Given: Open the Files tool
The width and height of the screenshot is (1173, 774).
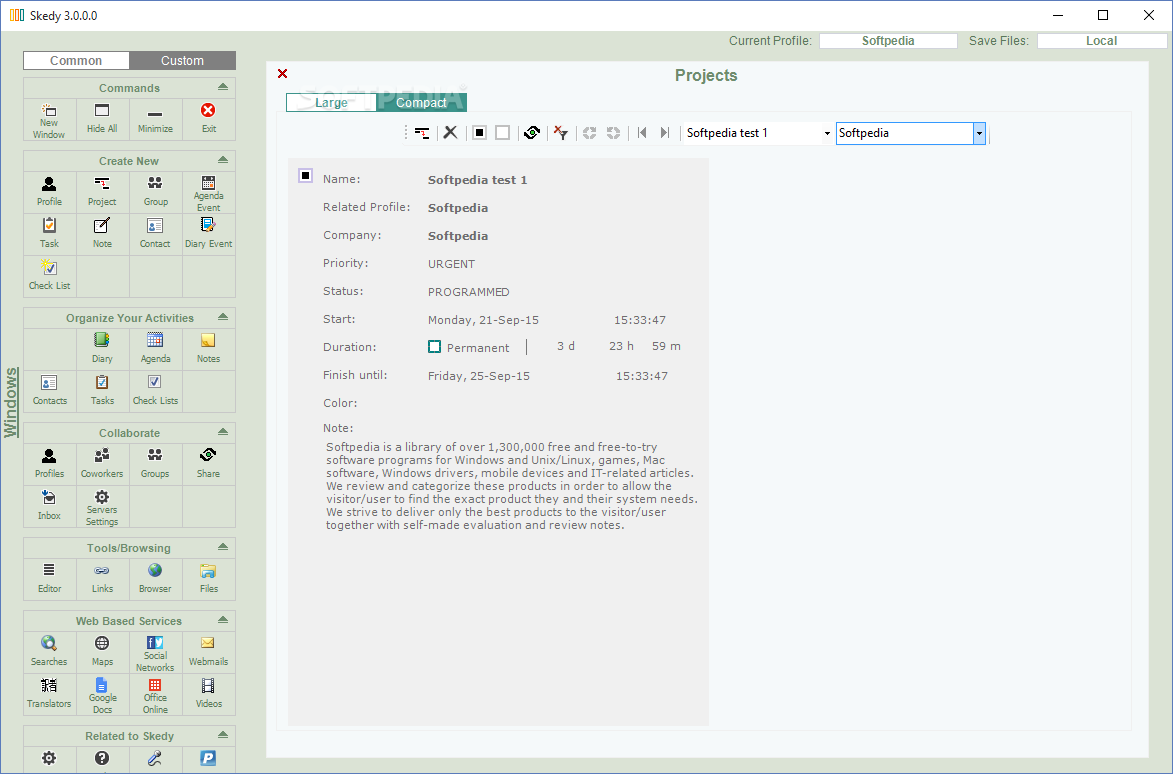Looking at the screenshot, I should 209,580.
